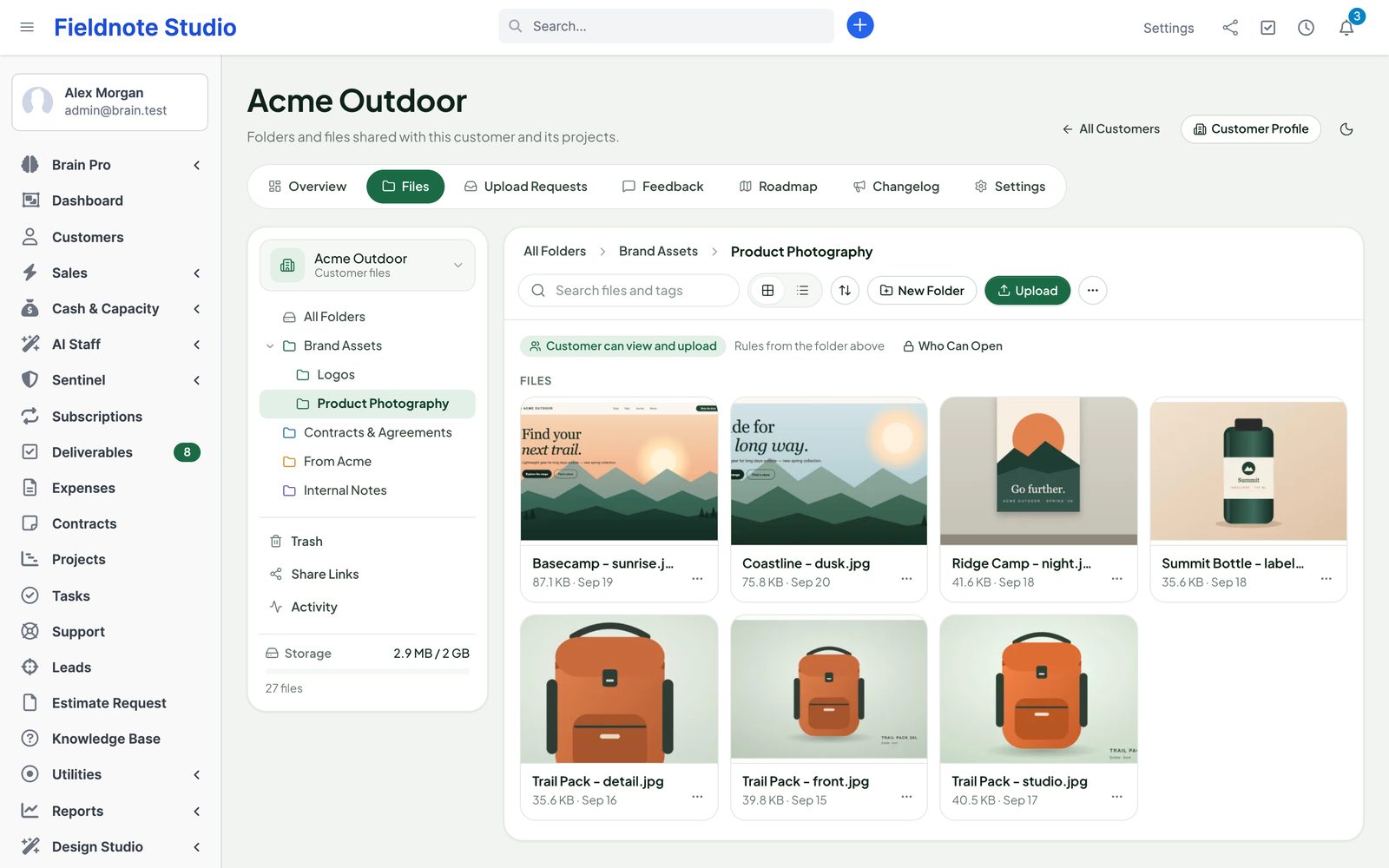1389x868 pixels.
Task: Switch to list view
Action: (803, 291)
